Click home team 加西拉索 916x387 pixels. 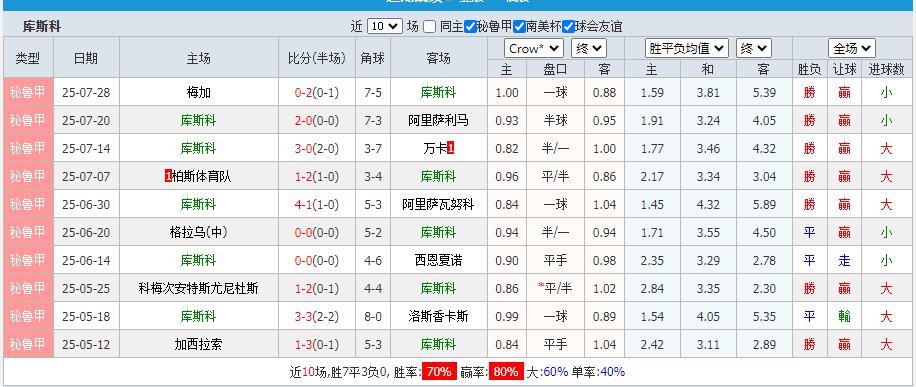coord(199,345)
